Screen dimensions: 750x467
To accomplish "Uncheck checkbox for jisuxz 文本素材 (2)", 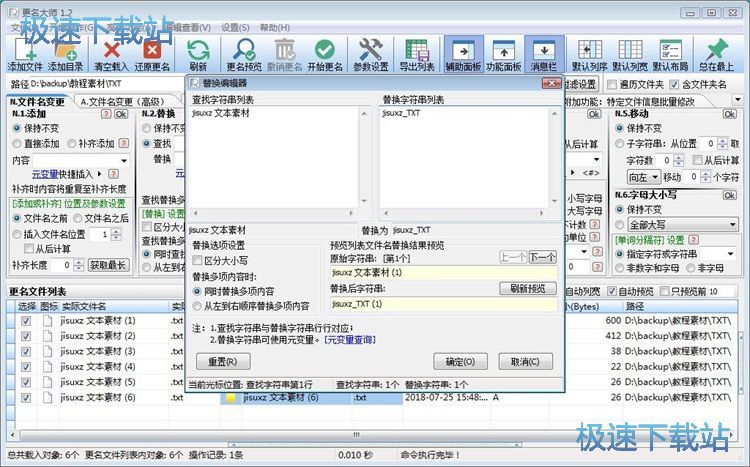I will pyautogui.click(x=26, y=336).
